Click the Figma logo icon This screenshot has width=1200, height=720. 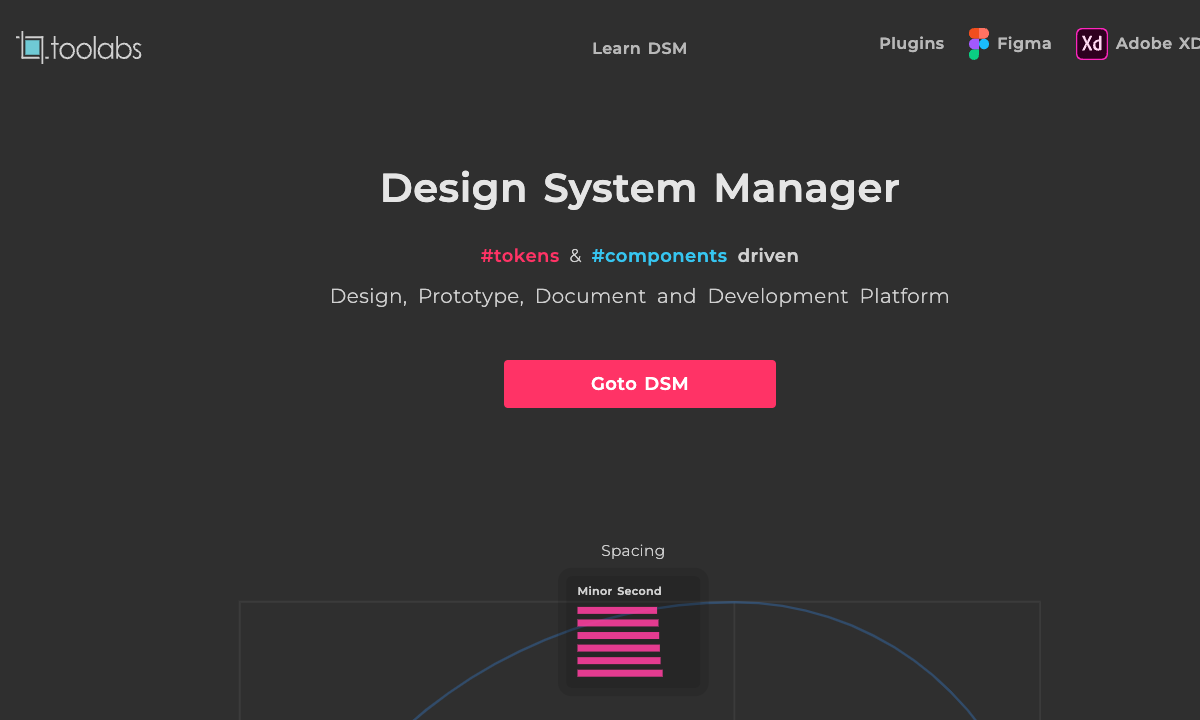pos(978,44)
